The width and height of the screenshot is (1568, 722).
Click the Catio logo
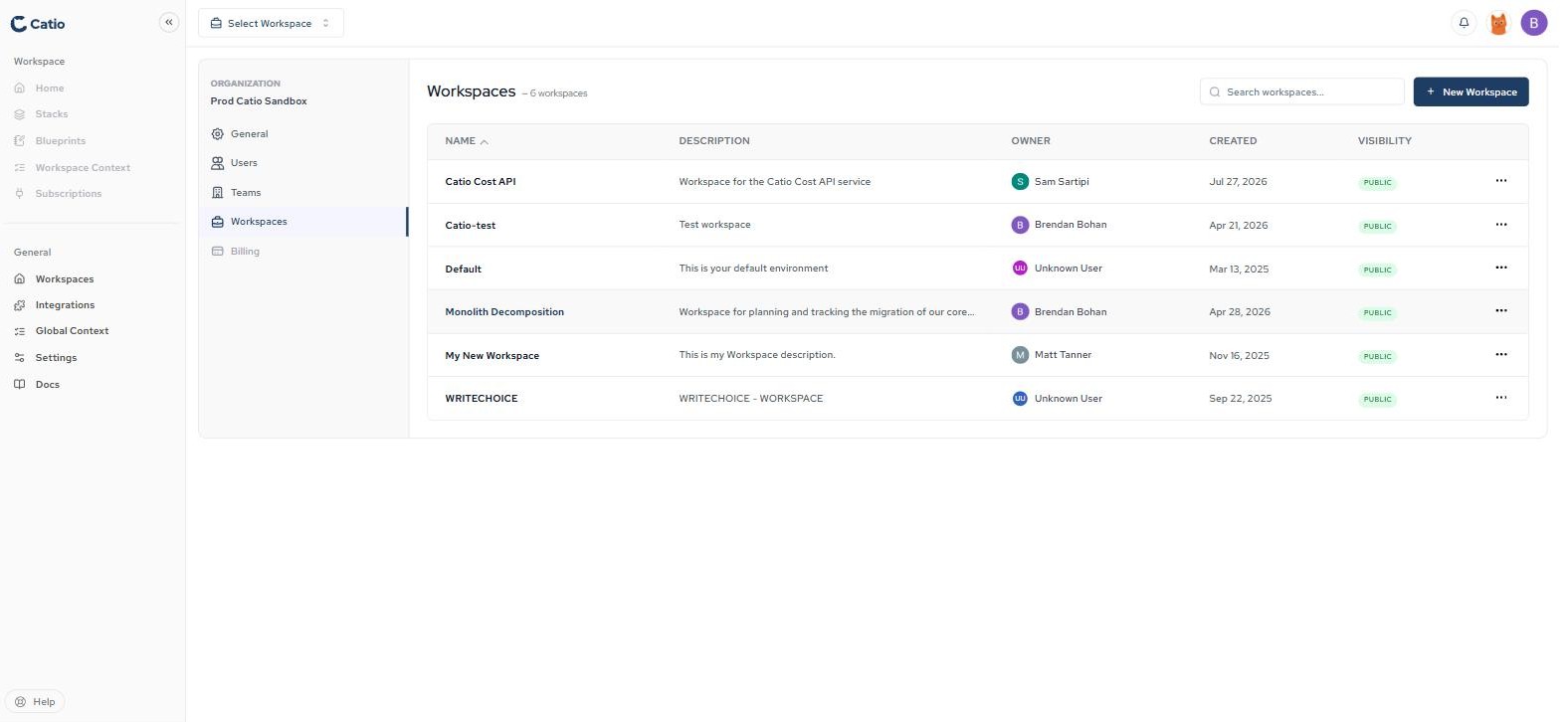38,24
